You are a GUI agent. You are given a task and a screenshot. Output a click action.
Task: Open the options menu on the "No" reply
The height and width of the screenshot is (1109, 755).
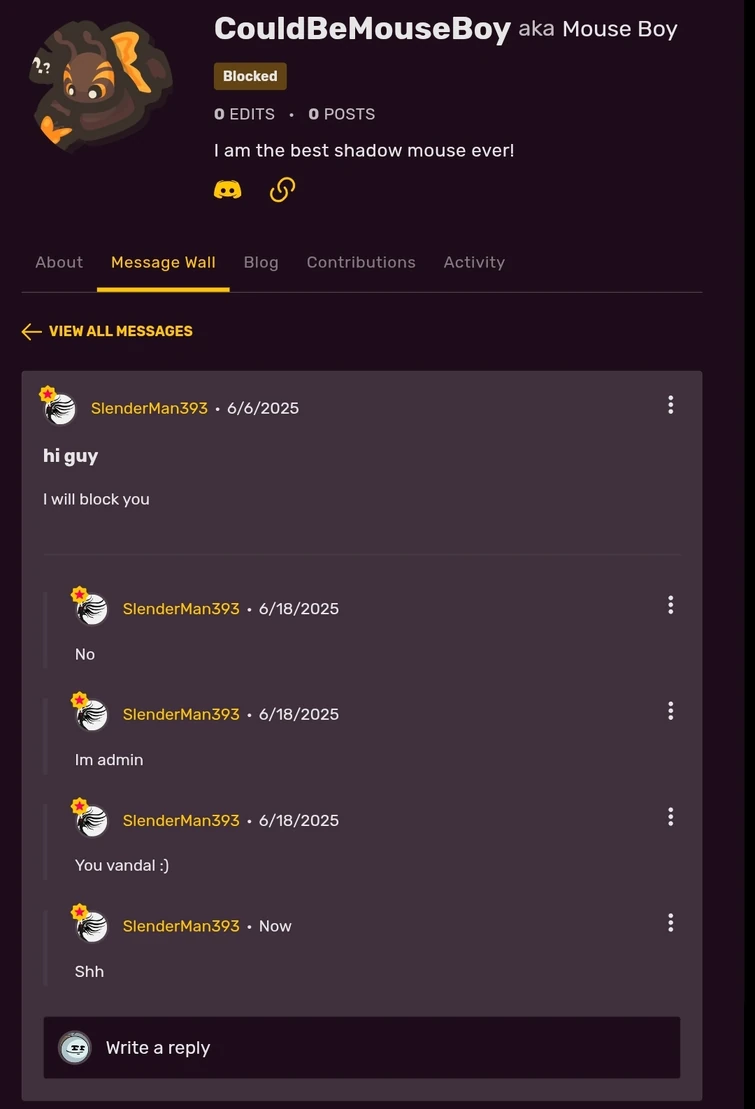[x=670, y=605]
